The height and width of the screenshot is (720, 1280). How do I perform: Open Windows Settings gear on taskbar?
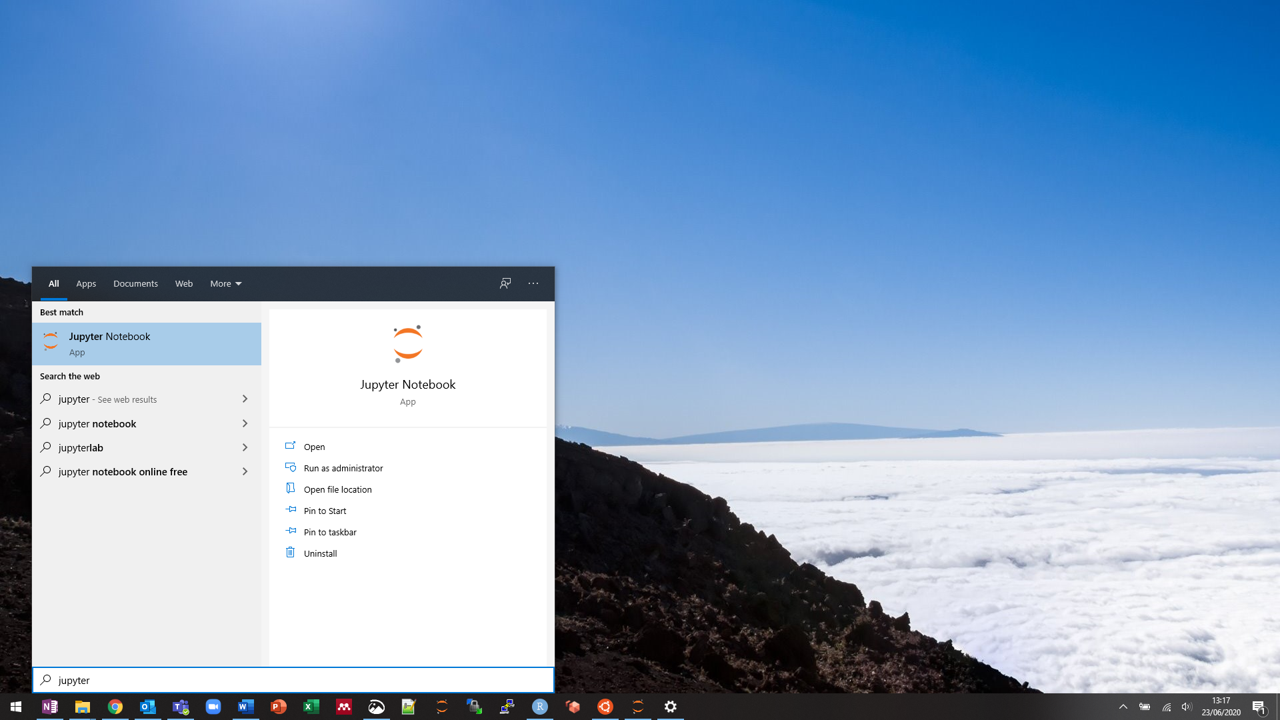pos(671,707)
